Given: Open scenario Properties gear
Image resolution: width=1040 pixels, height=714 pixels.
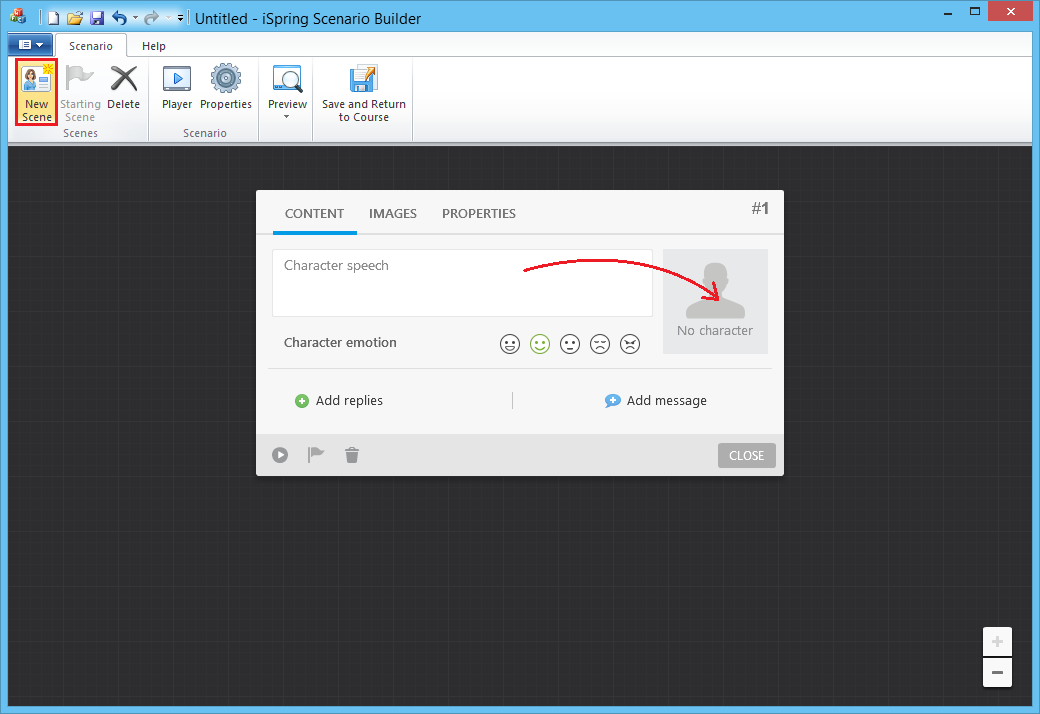Looking at the screenshot, I should pos(226,87).
